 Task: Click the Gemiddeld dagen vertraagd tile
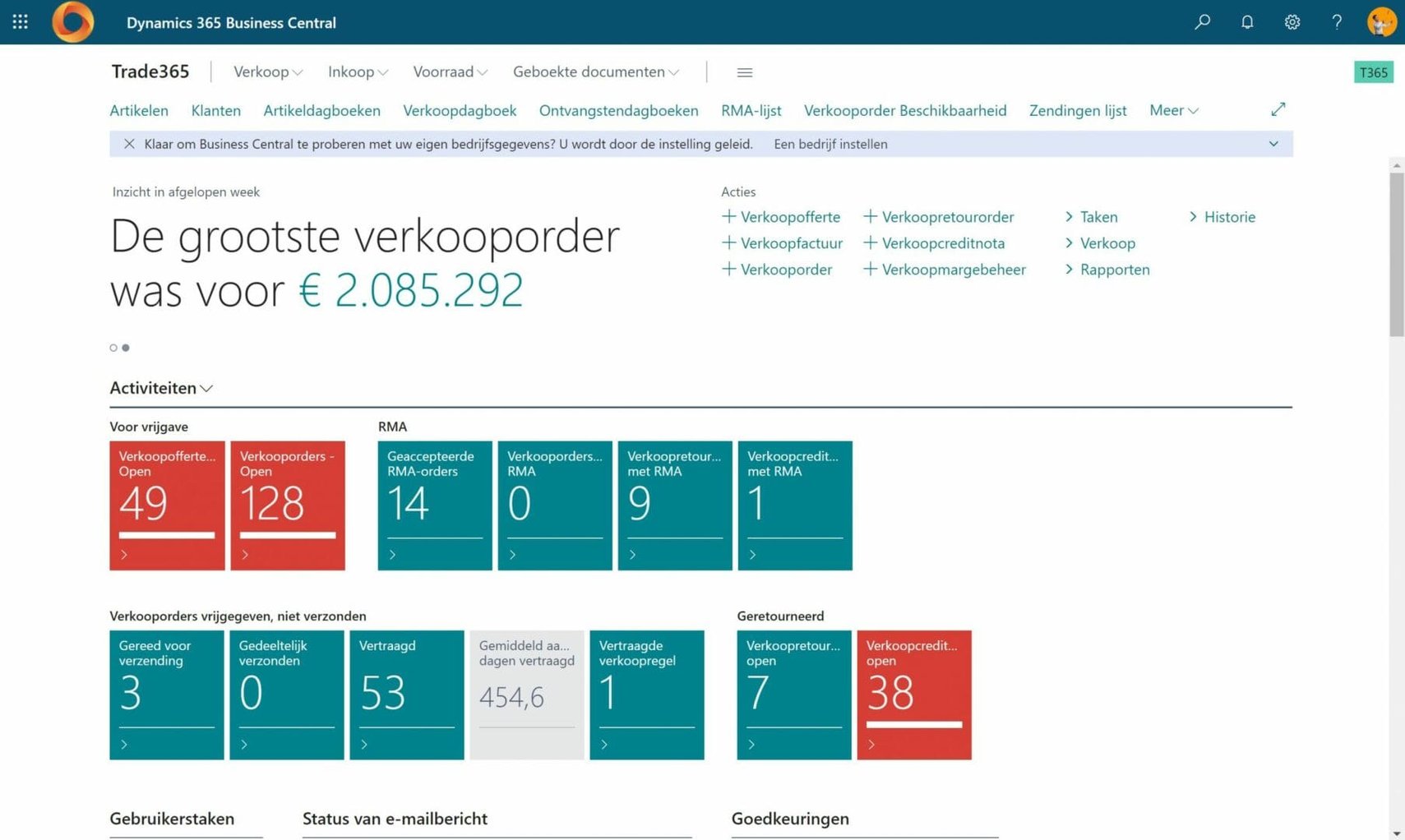527,695
